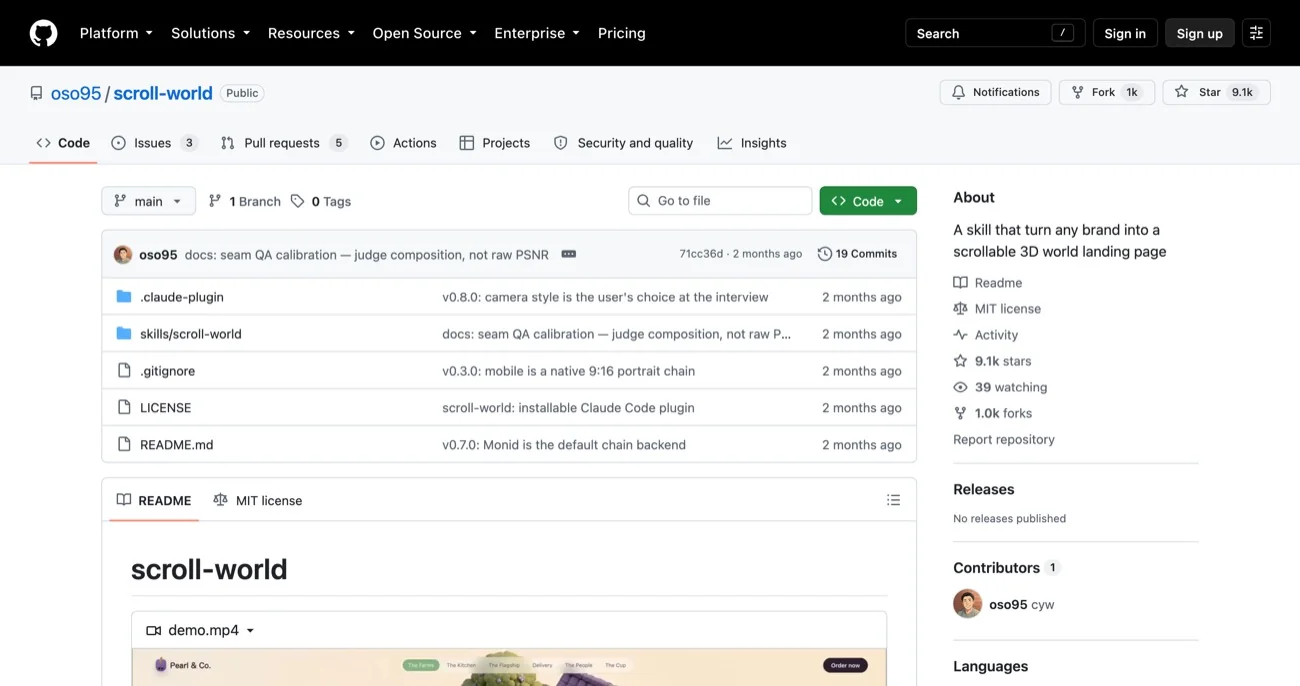Screen dimensions: 1300x686
Task: Switch to the Pull requests tab
Action: tap(283, 143)
